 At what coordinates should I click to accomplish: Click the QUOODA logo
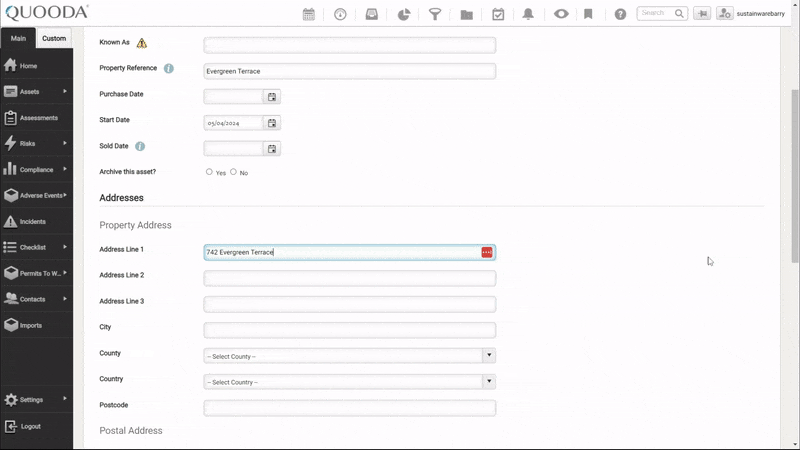[x=47, y=12]
